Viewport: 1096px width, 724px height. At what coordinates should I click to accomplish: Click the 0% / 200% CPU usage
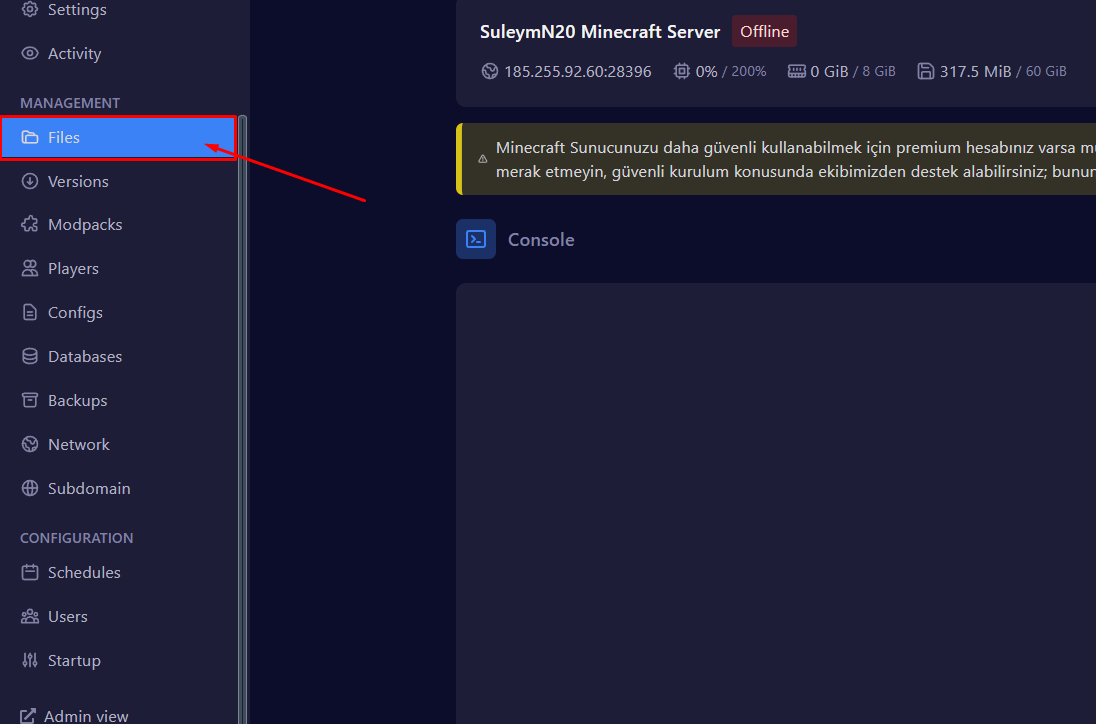(x=730, y=71)
